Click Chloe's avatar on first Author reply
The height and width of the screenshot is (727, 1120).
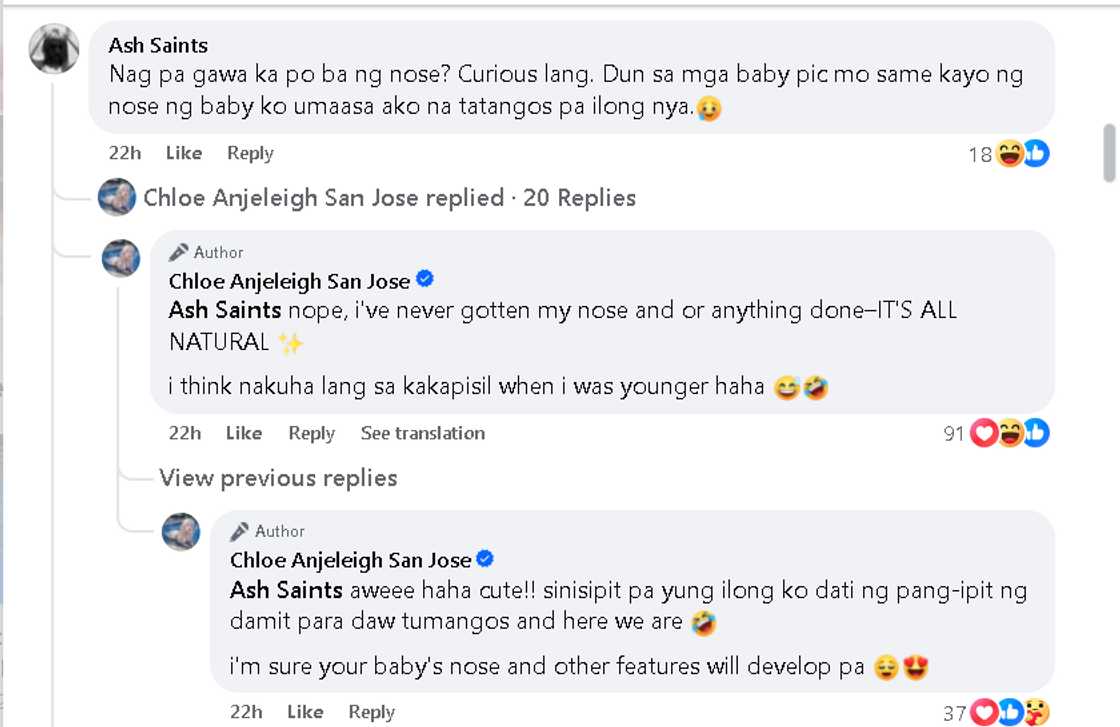pyautogui.click(x=121, y=258)
